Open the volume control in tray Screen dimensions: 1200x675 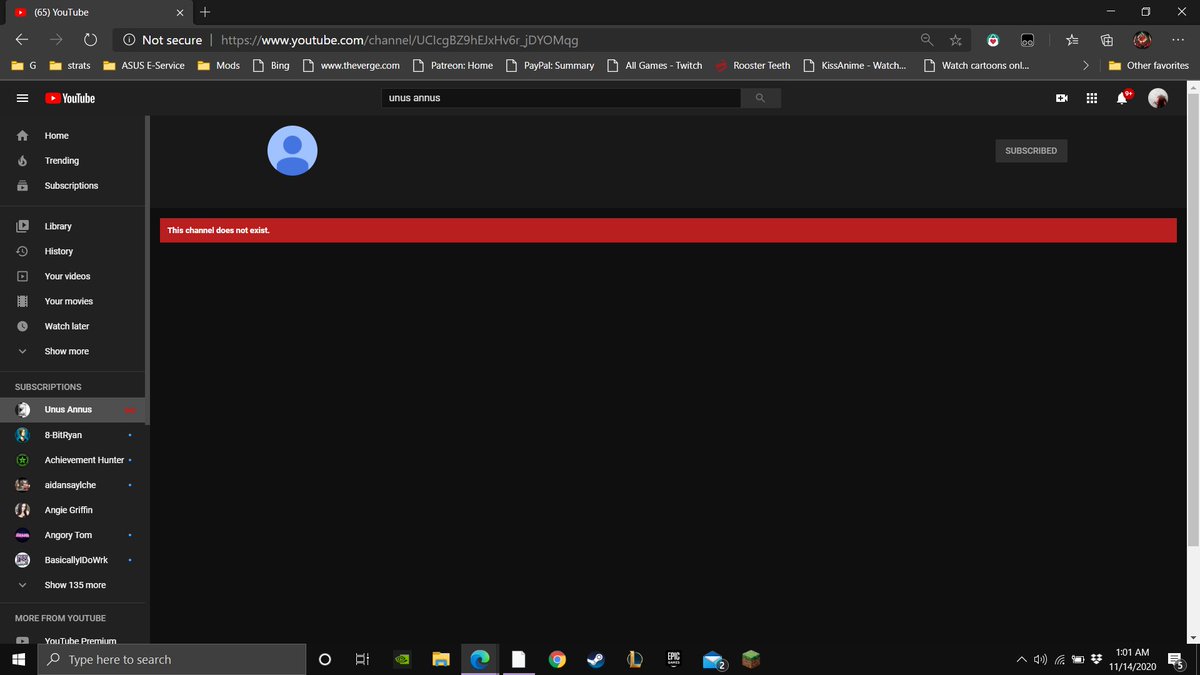click(1040, 659)
